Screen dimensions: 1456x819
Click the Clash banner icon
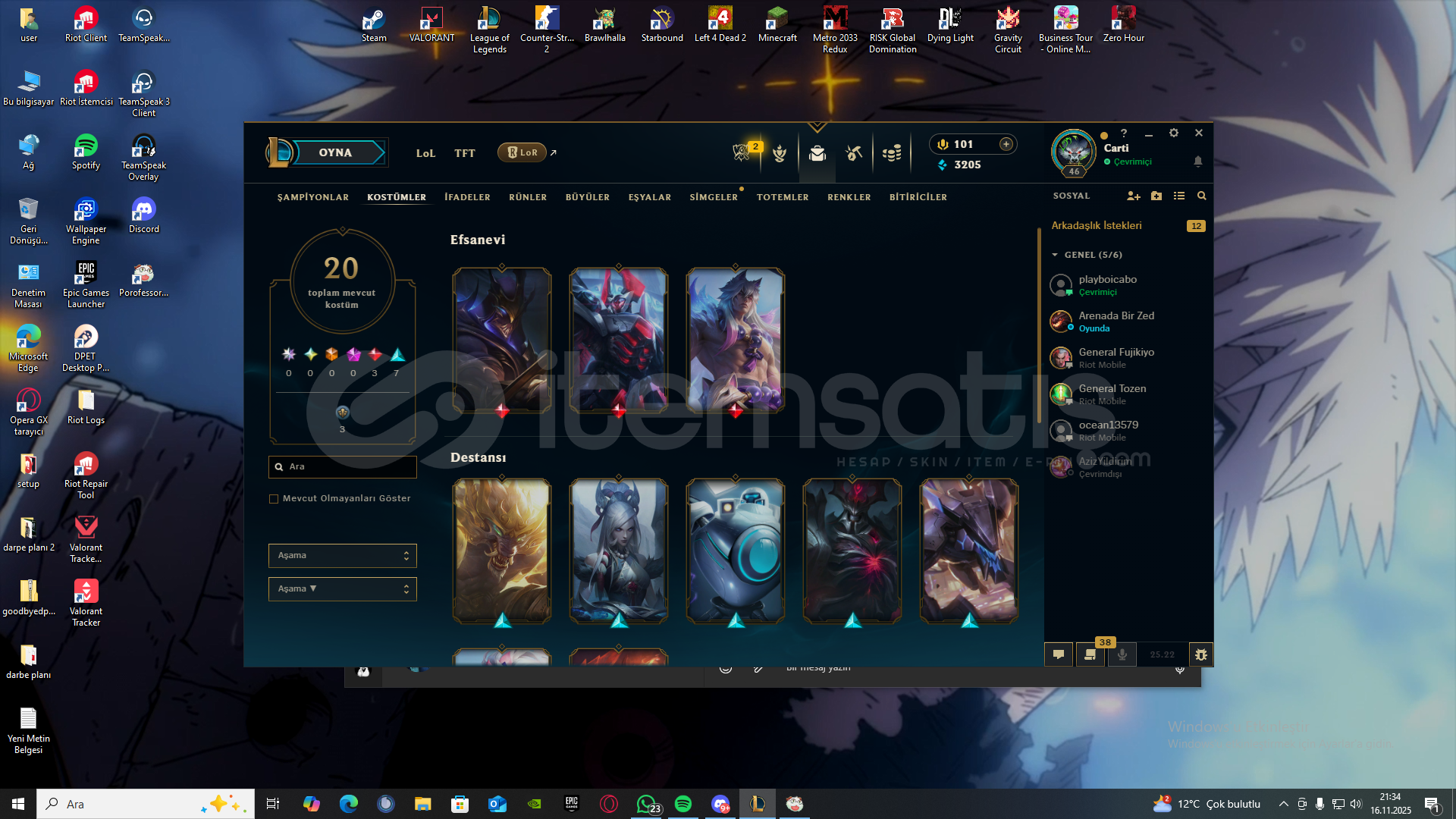pos(741,153)
